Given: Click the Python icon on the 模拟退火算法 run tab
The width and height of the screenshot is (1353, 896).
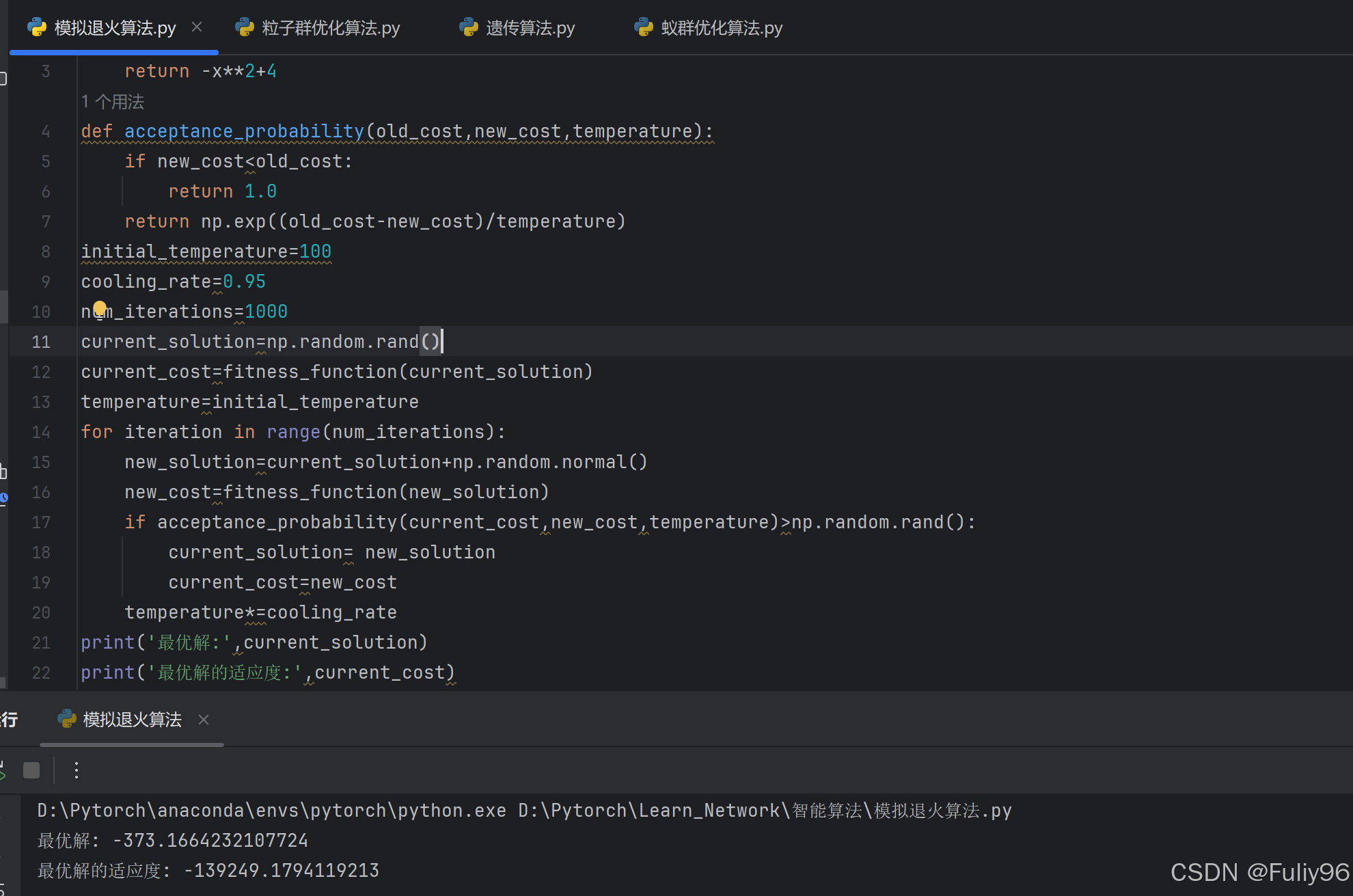Looking at the screenshot, I should click(x=66, y=719).
